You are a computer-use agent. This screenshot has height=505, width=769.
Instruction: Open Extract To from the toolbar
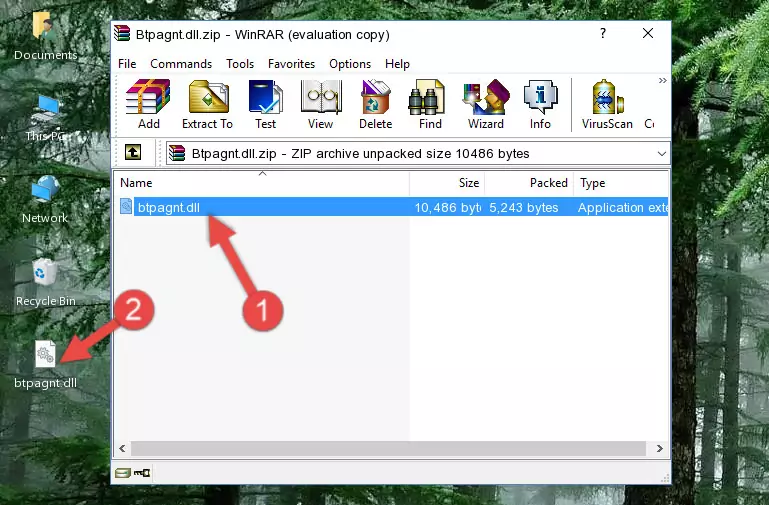(207, 104)
